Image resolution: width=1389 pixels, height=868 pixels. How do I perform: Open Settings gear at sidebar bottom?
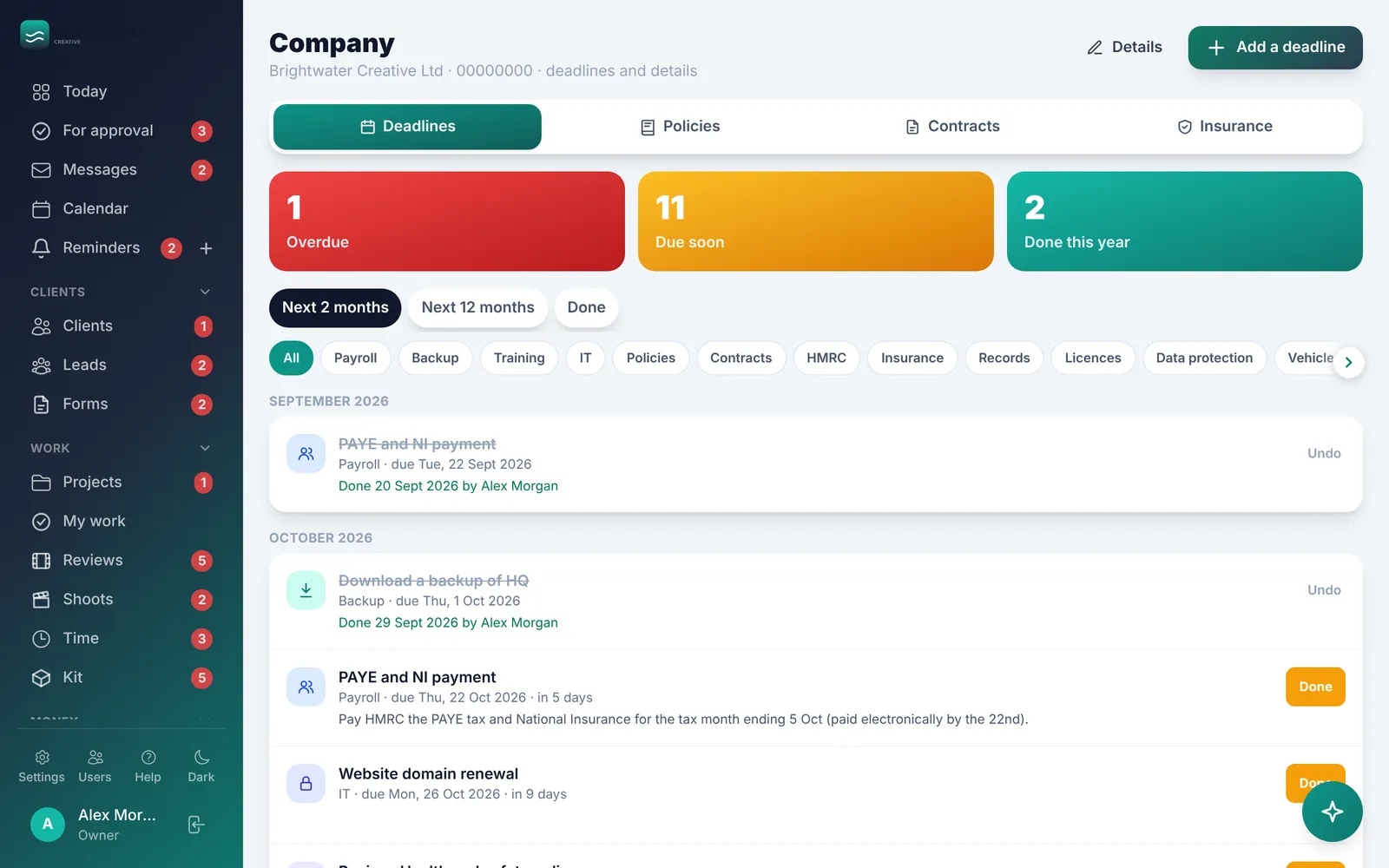42,766
